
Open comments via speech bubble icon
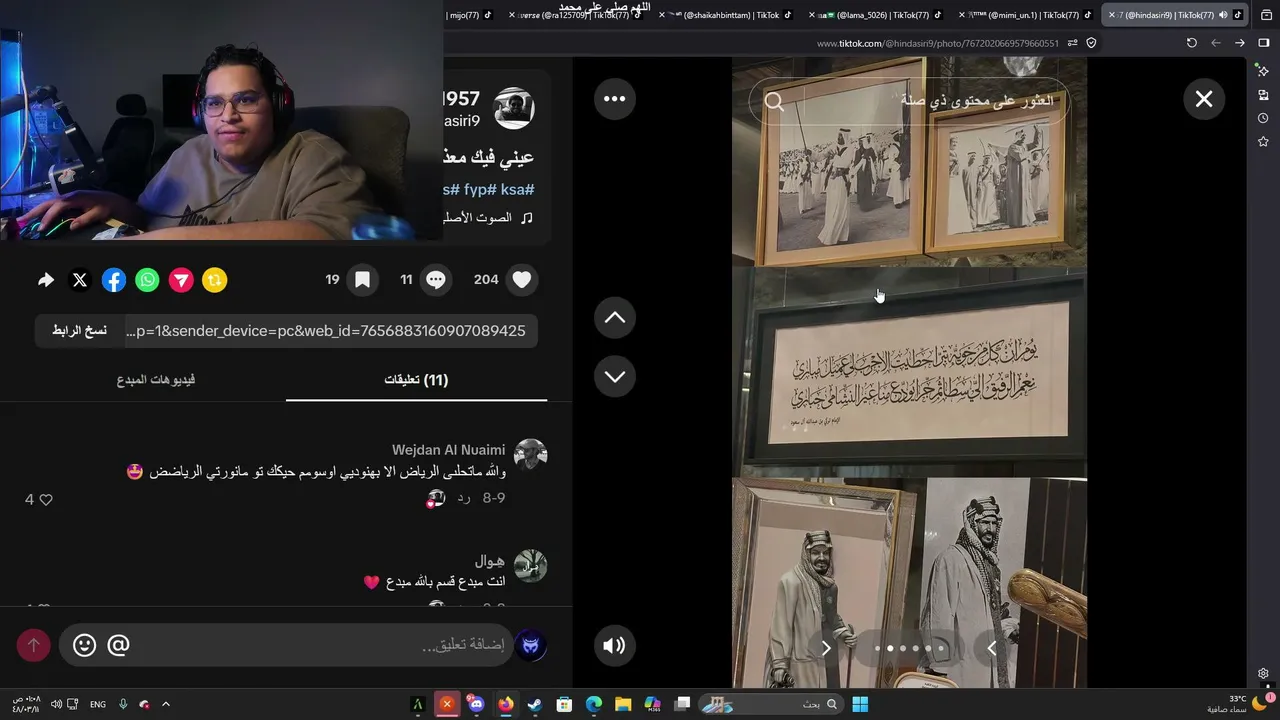(436, 280)
